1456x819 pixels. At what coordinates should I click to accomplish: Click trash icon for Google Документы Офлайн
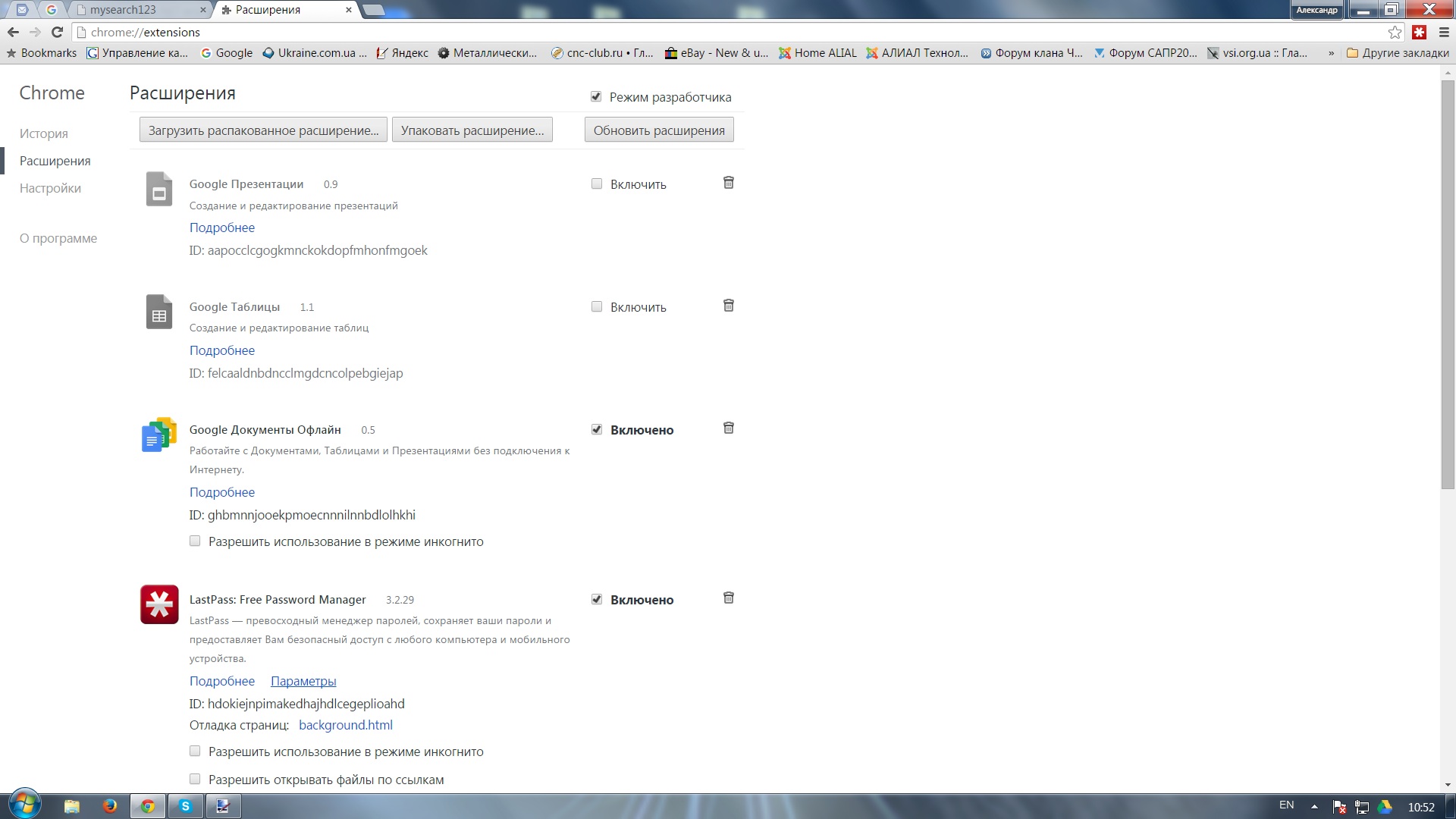pyautogui.click(x=728, y=428)
